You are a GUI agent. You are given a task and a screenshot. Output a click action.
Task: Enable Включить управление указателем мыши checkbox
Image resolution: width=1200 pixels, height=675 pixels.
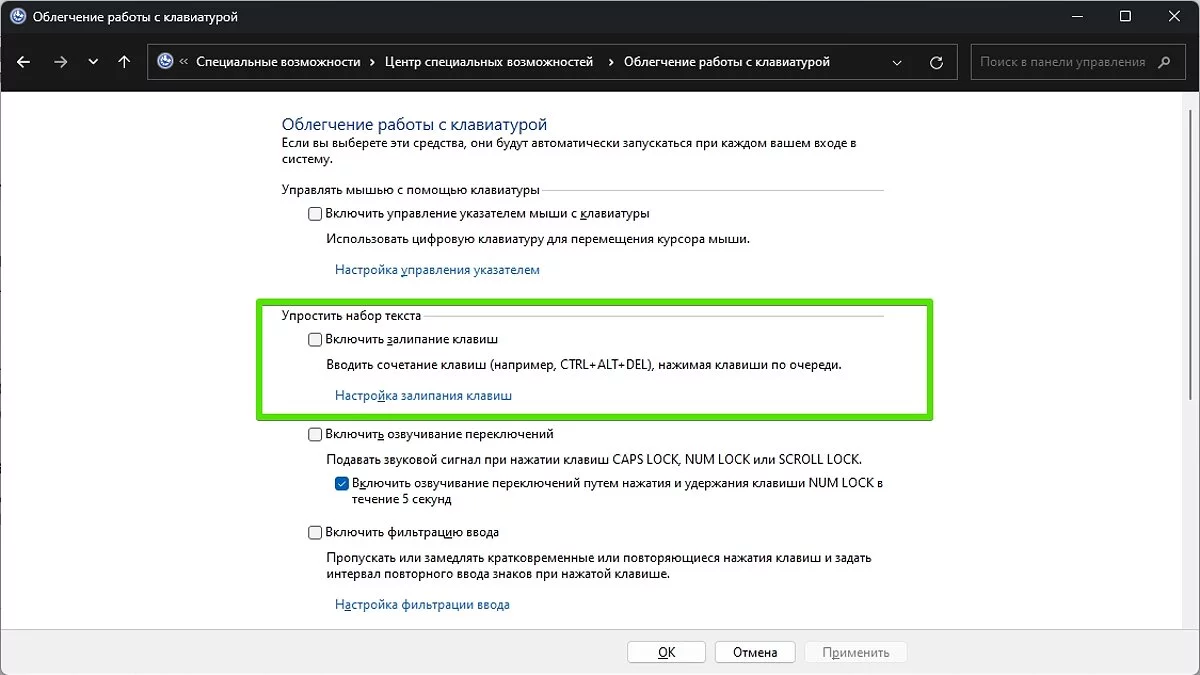316,213
